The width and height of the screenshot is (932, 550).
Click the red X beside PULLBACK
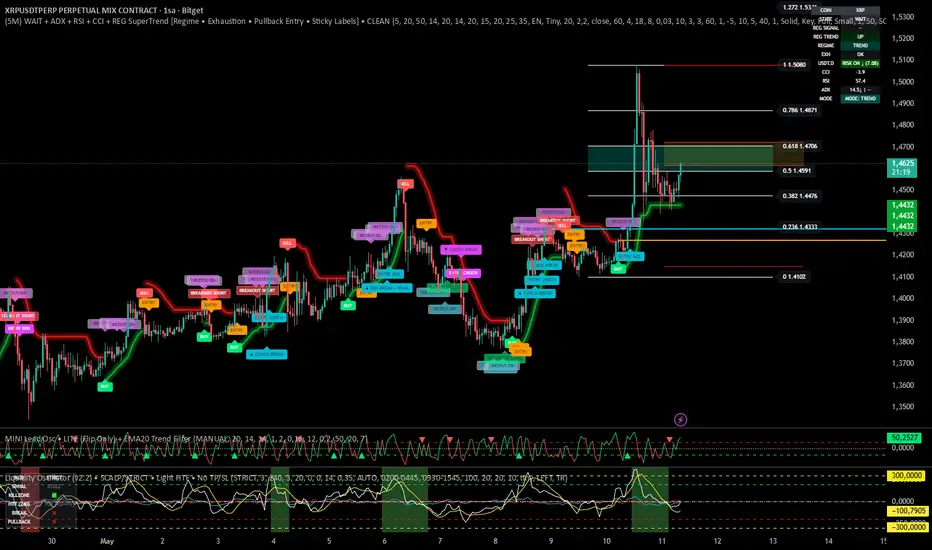point(54,521)
